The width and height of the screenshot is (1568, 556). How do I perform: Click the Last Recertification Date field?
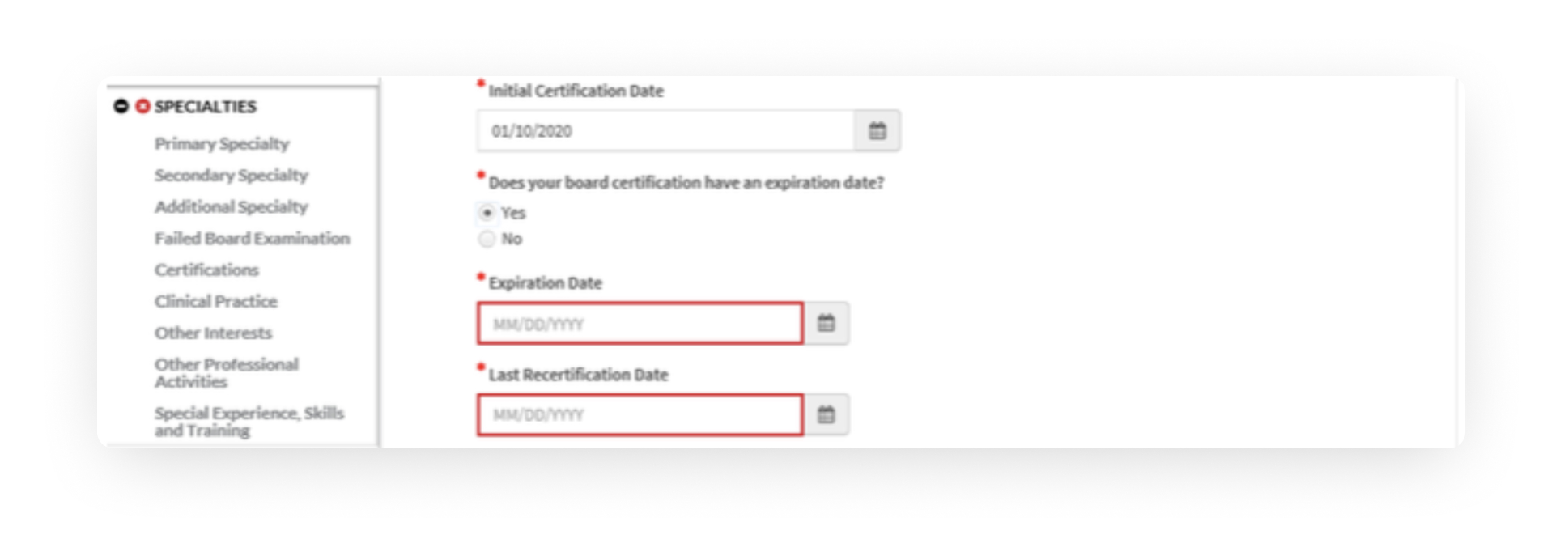(640, 415)
